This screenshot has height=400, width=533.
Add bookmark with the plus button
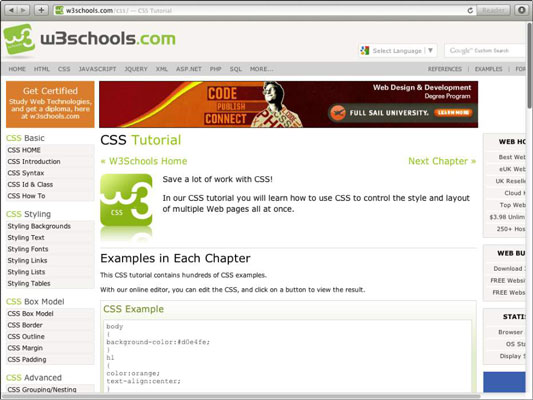click(41, 10)
